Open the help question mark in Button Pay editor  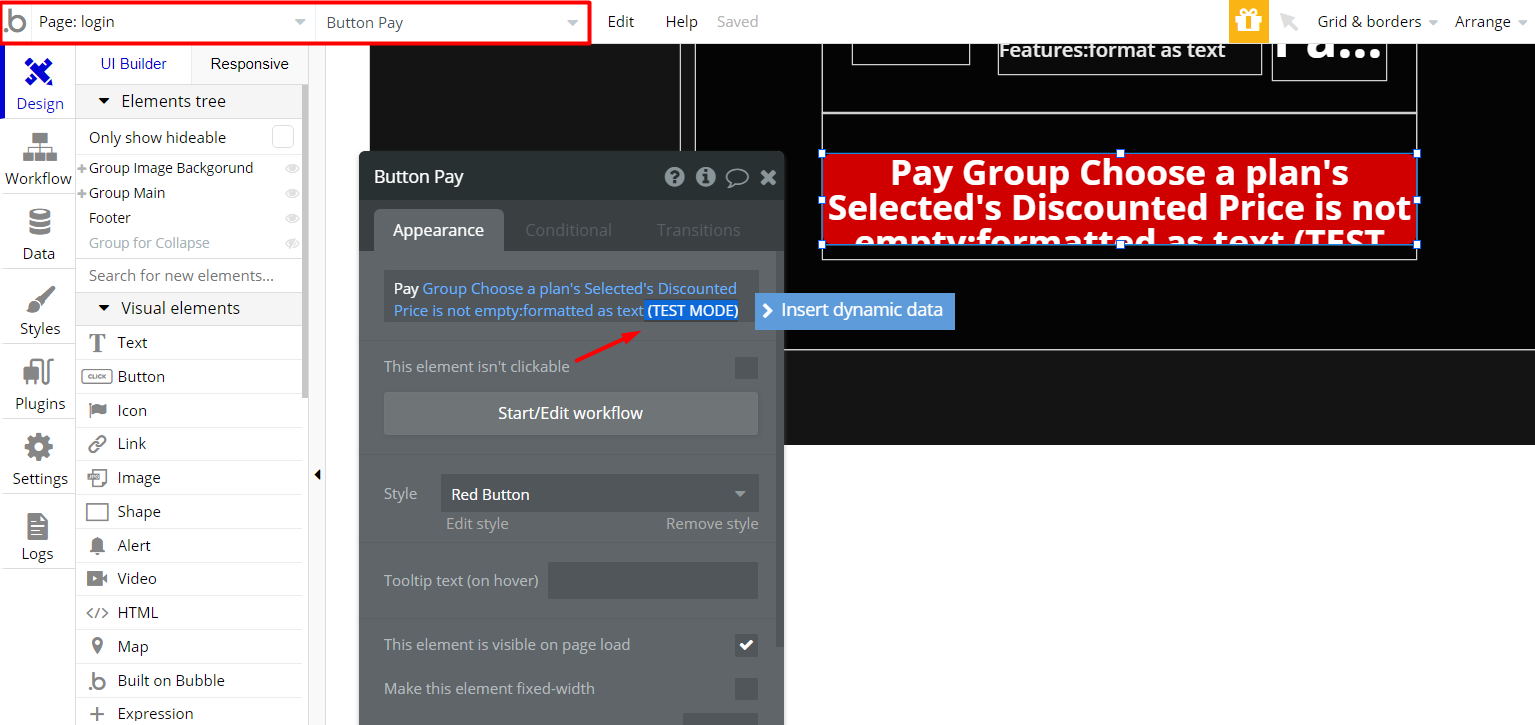tap(675, 177)
